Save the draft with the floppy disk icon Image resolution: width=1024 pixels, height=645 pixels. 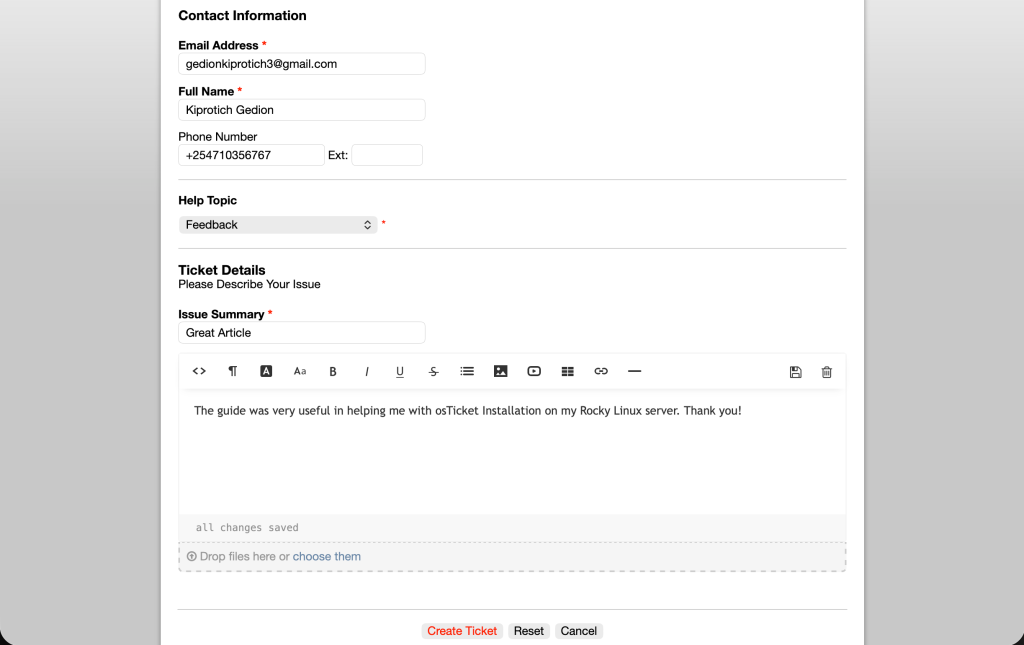pos(796,372)
